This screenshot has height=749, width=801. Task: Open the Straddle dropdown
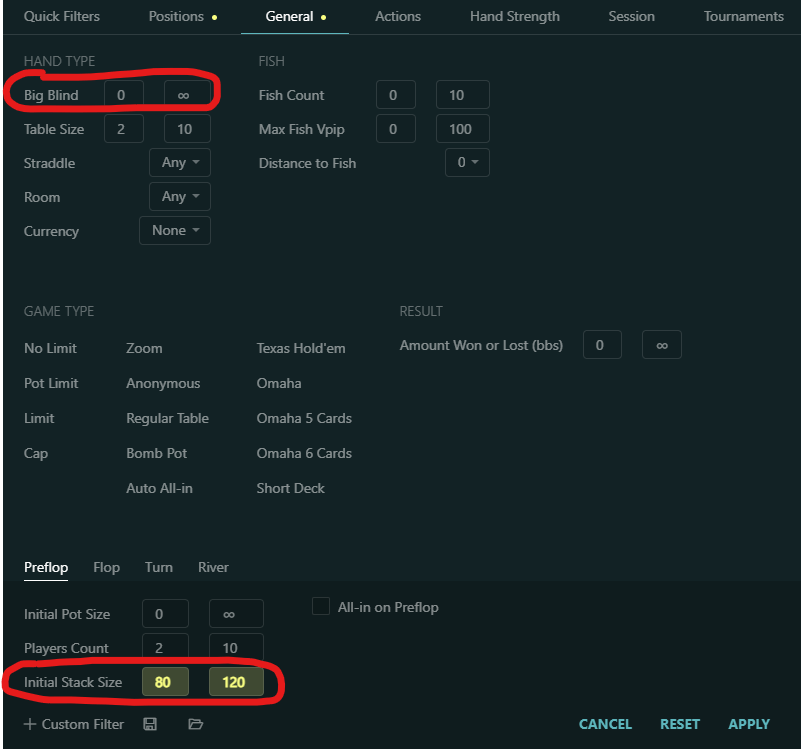pyautogui.click(x=180, y=163)
